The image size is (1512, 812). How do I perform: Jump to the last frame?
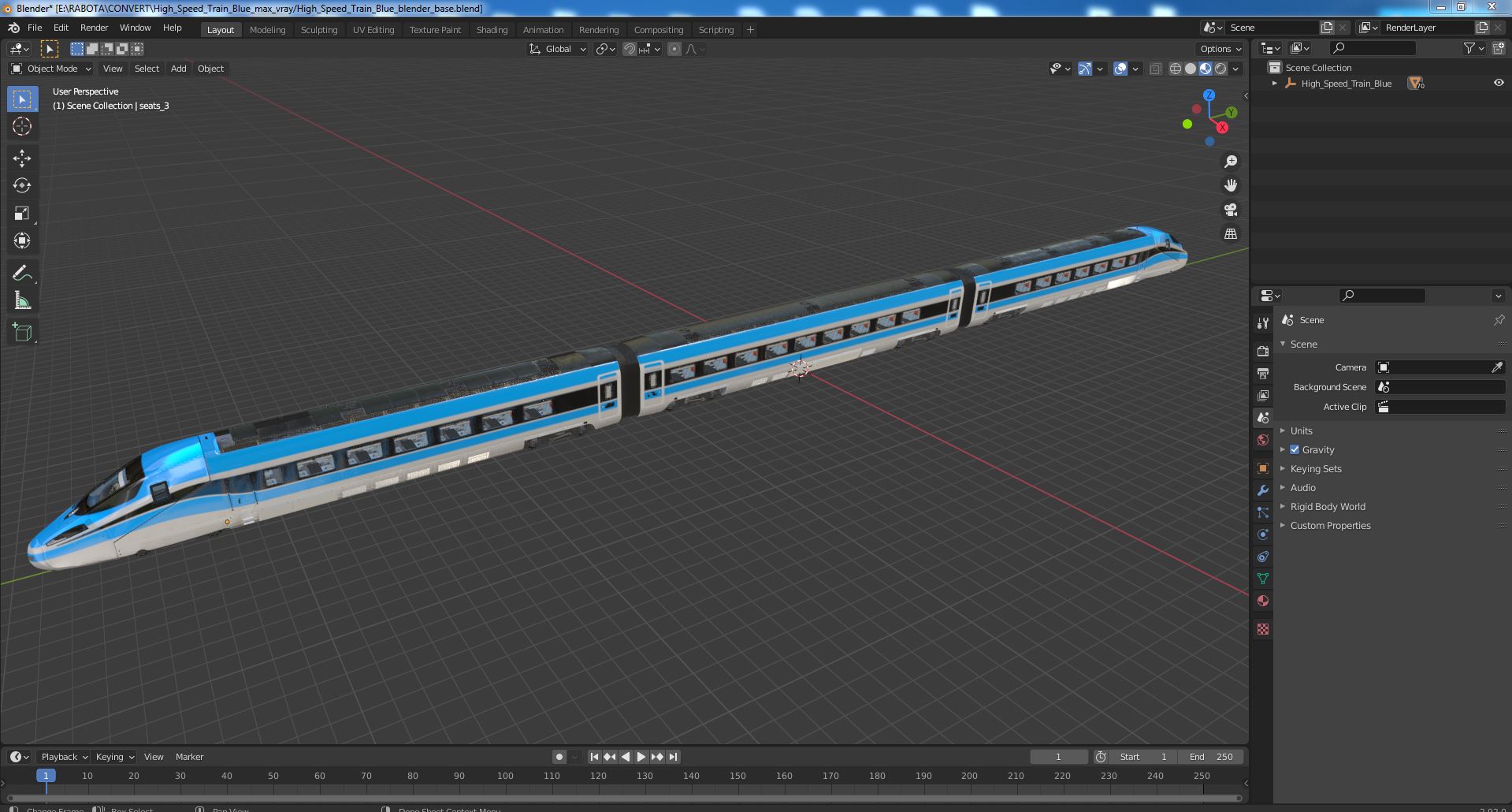[x=673, y=757]
